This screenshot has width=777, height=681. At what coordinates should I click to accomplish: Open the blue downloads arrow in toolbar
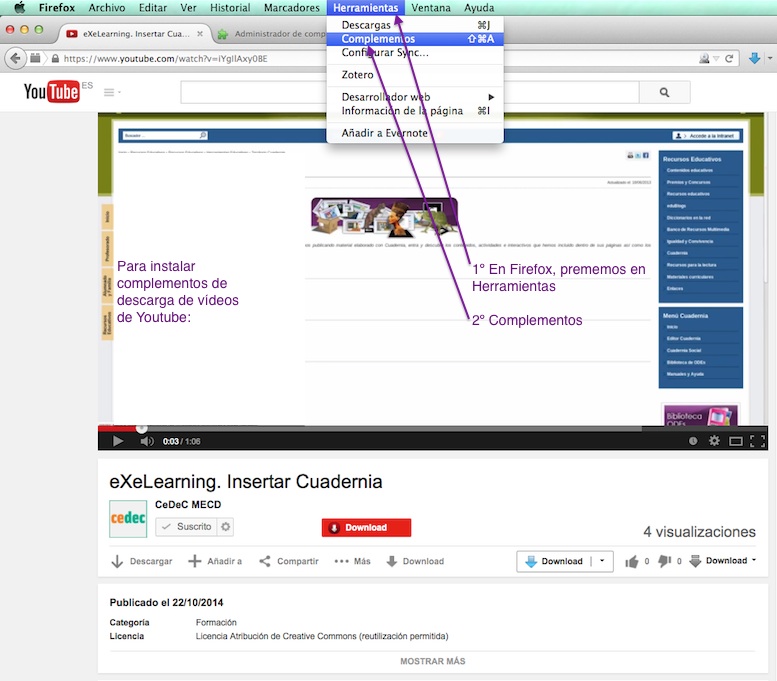coord(754,58)
